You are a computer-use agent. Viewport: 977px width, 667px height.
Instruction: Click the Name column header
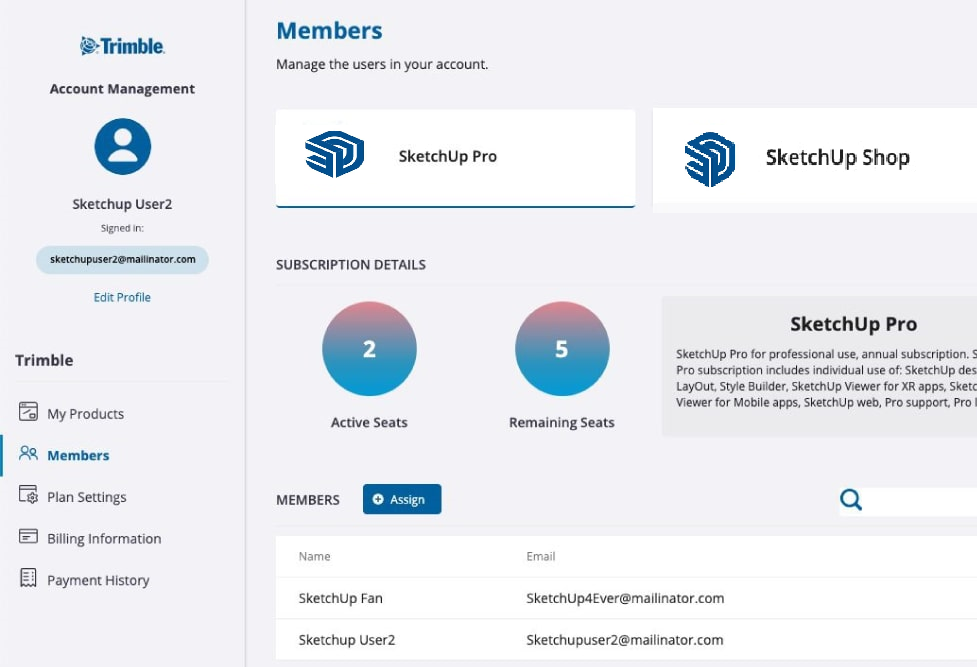pyautogui.click(x=315, y=557)
